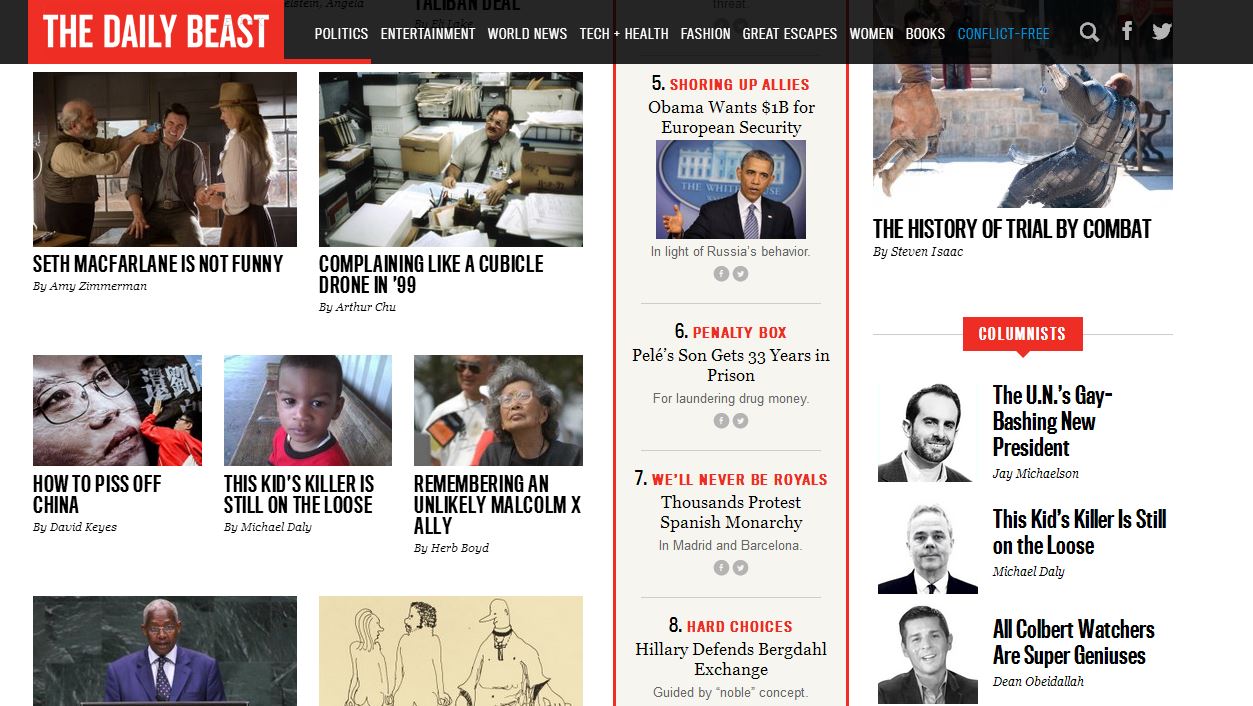The height and width of the screenshot is (706, 1253).
Task: Open the Great Escapes section
Action: 790,33
